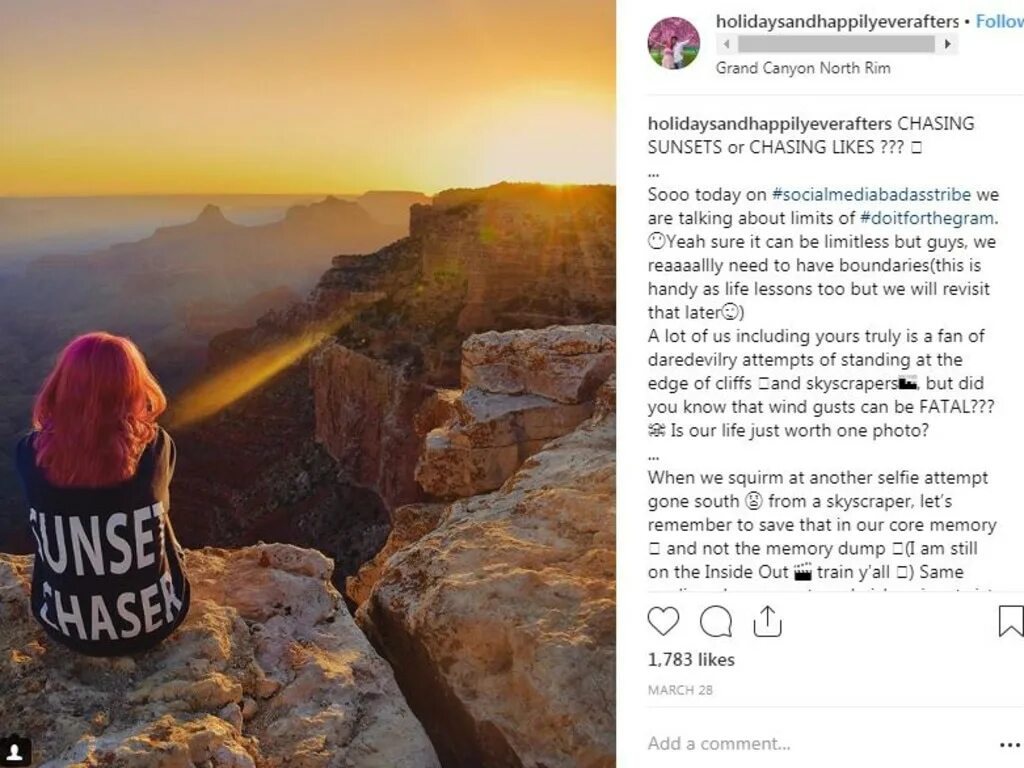Image resolution: width=1024 pixels, height=768 pixels.
Task: Show tagged people on the photo
Action: pos(14,751)
